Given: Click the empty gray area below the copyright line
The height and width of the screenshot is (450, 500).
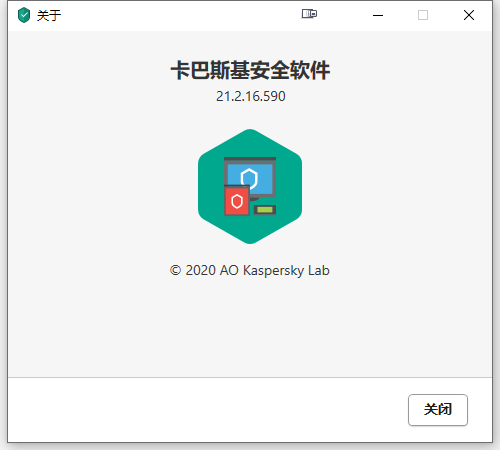Looking at the screenshot, I should [x=250, y=328].
